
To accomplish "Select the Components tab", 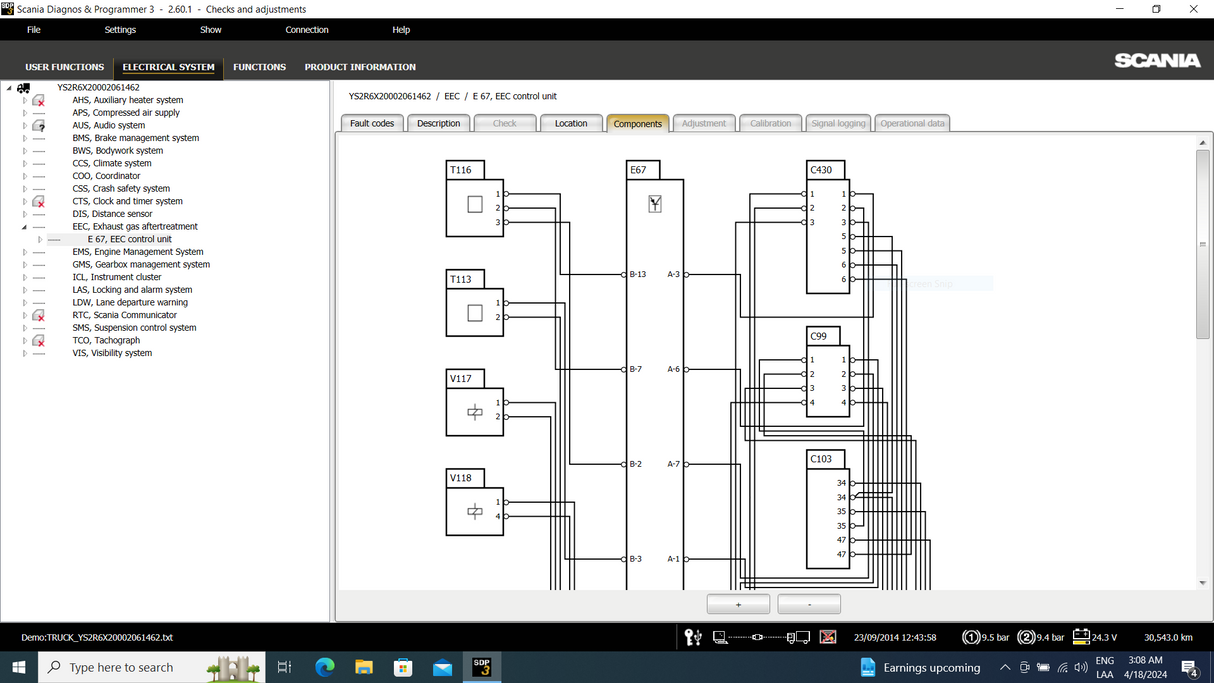I will coord(638,124).
